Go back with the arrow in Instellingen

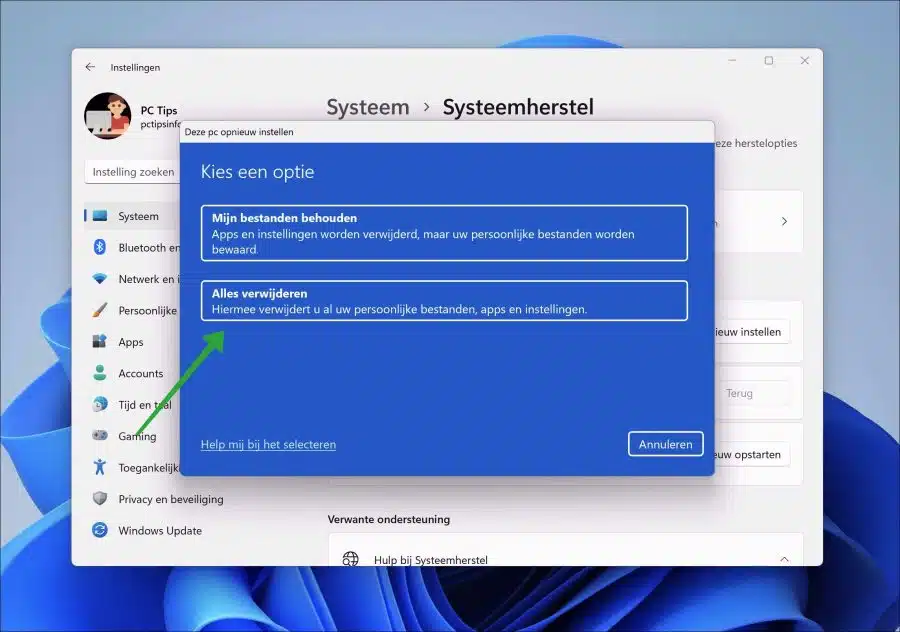click(x=90, y=67)
